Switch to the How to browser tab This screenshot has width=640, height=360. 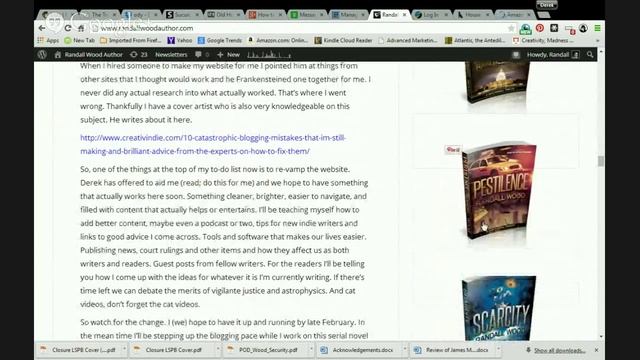pyautogui.click(x=265, y=15)
